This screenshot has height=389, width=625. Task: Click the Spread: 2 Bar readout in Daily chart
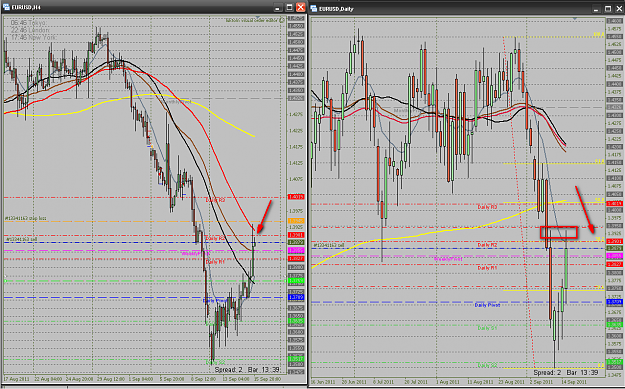pos(566,373)
